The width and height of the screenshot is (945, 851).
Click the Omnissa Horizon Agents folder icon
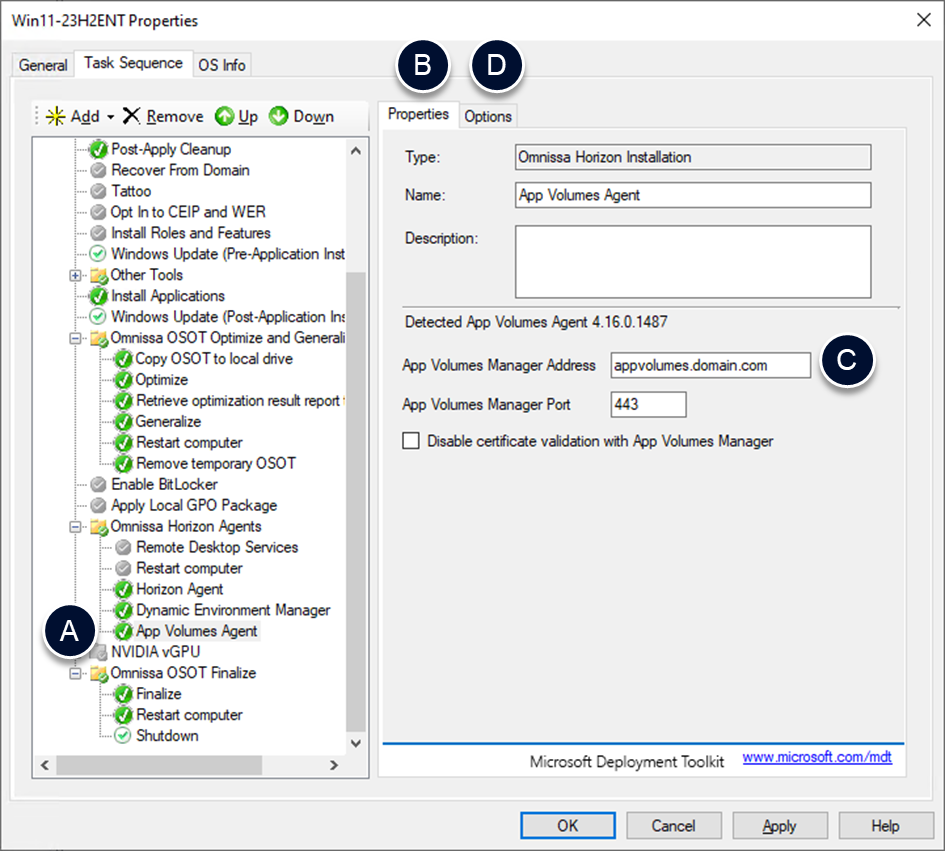click(x=98, y=526)
